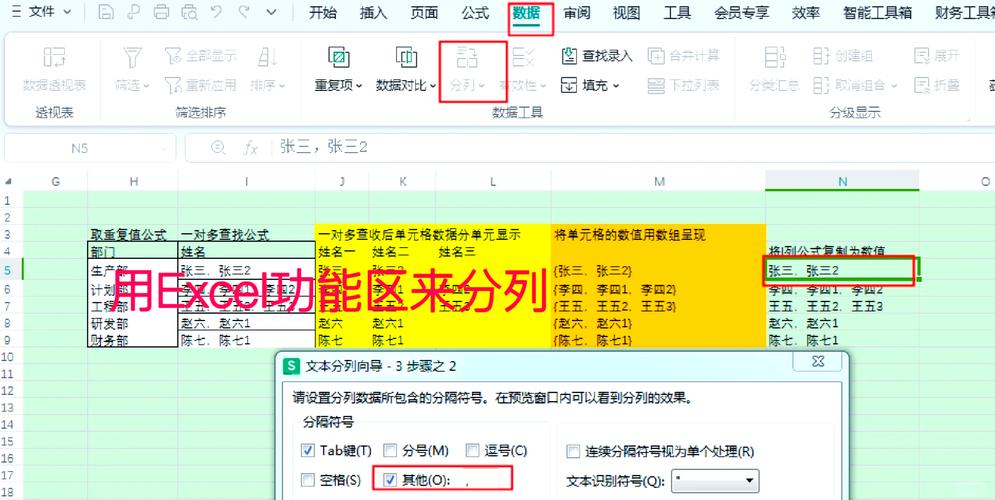Click the 展开 expand outline icon

coord(921,56)
